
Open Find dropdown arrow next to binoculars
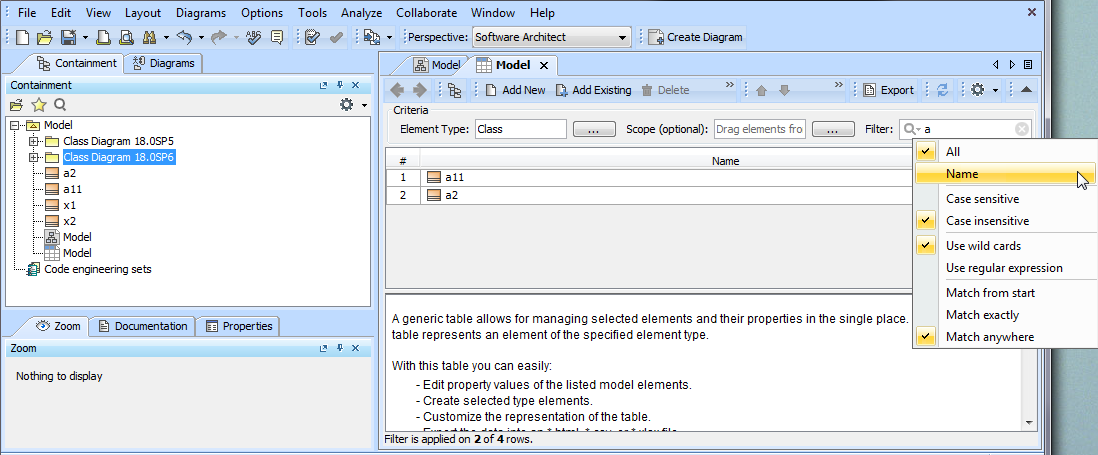pos(166,38)
